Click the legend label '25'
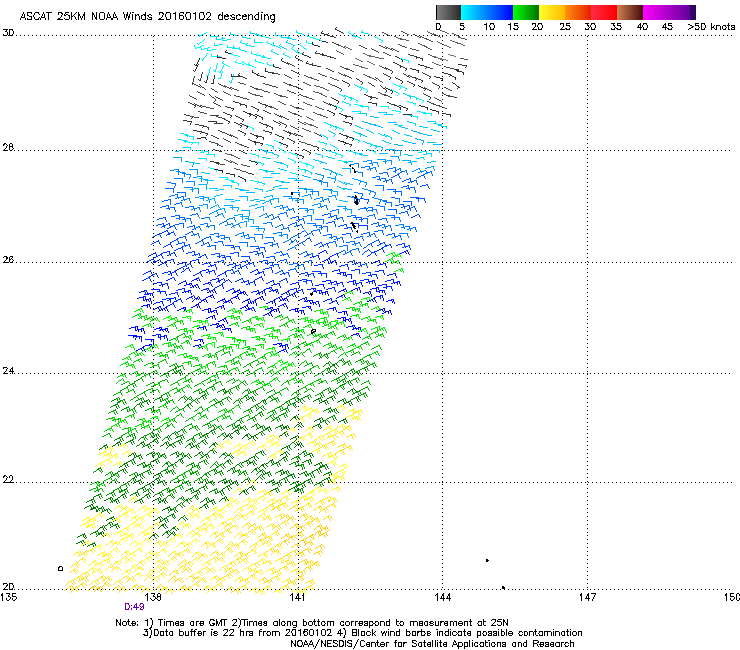 pyautogui.click(x=565, y=26)
